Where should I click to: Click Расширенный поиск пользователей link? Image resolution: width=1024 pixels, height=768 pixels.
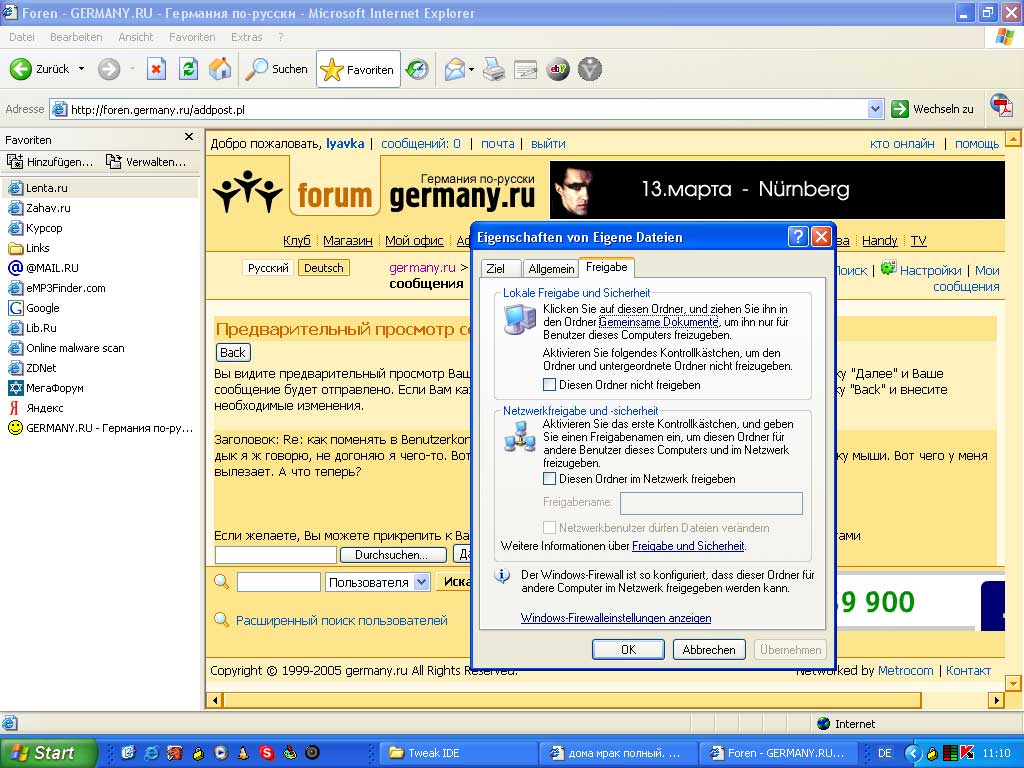[342, 620]
